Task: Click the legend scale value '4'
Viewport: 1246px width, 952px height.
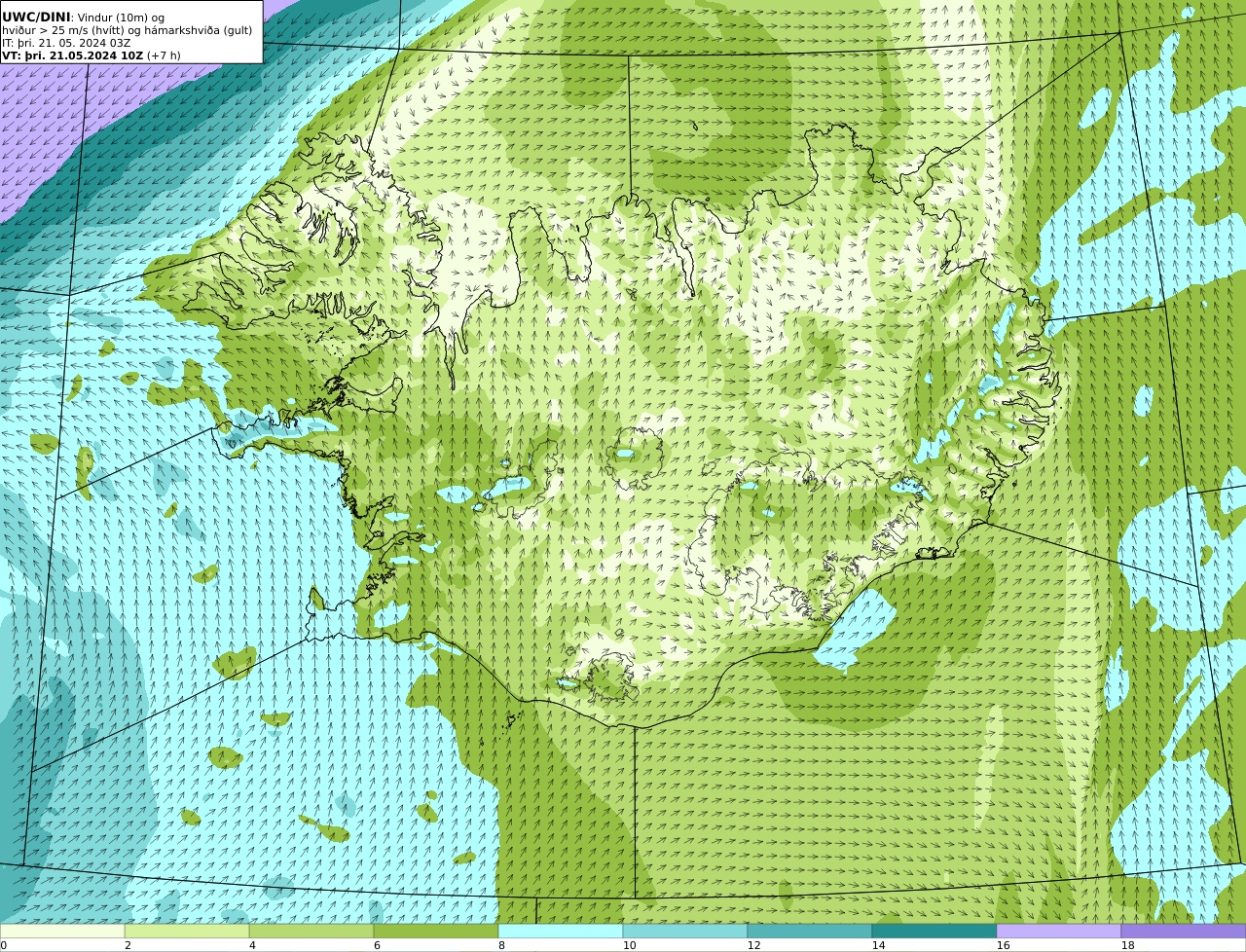Action: (252, 945)
